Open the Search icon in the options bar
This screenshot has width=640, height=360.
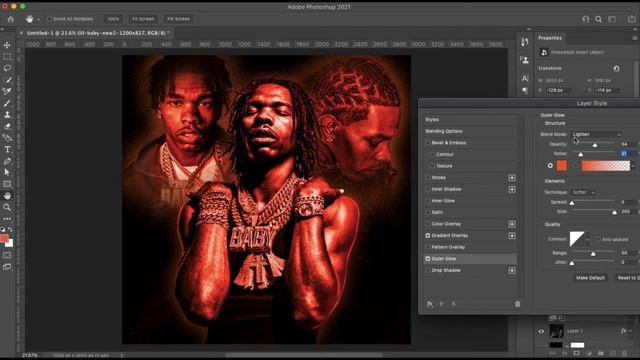pos(598,19)
